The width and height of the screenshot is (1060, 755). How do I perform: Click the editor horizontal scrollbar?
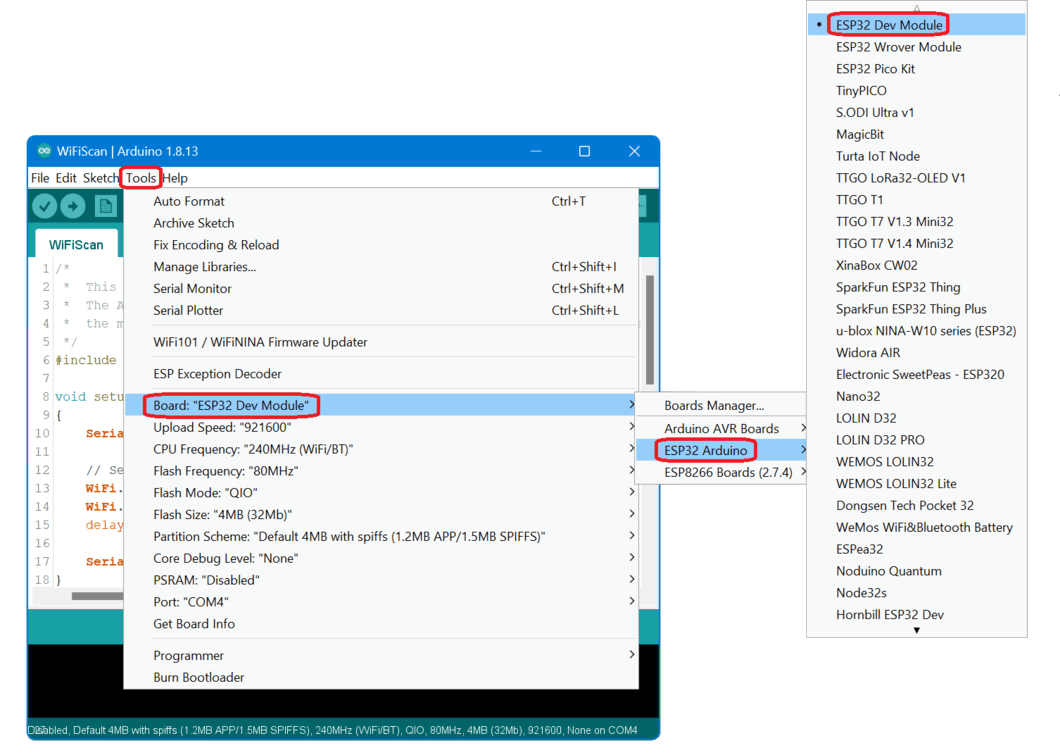click(97, 596)
